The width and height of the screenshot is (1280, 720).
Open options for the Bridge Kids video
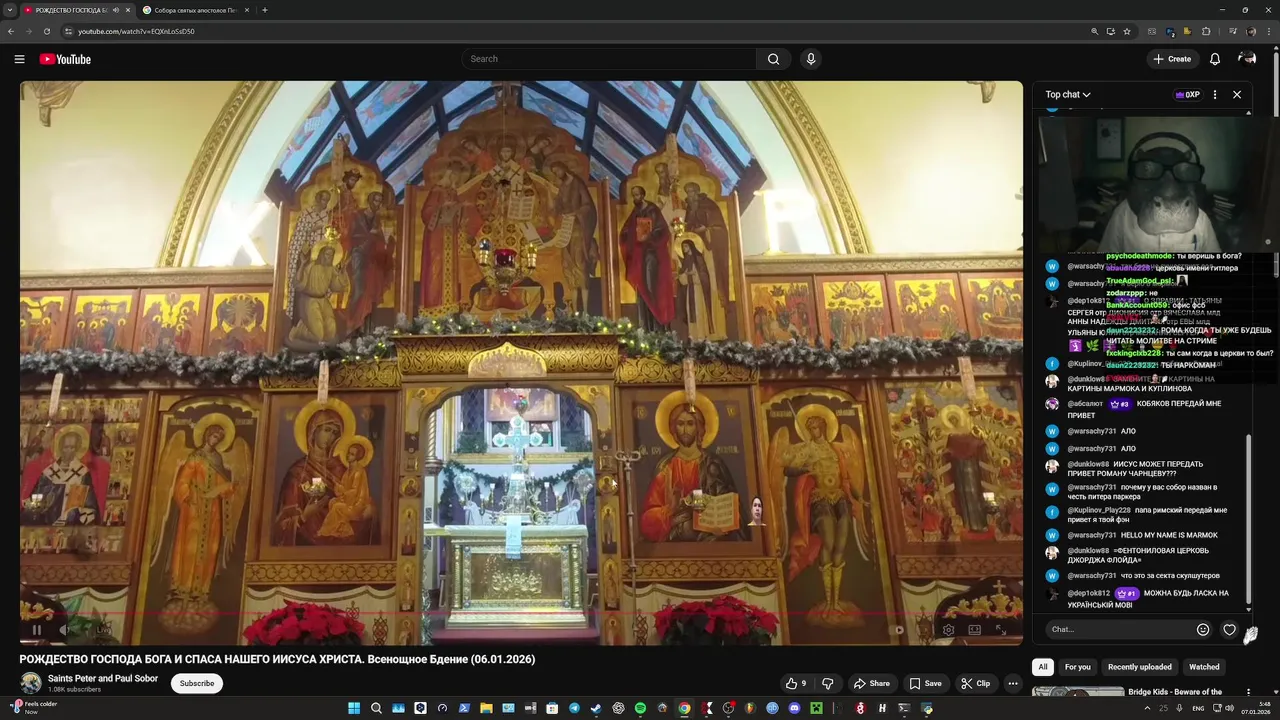point(1248,692)
